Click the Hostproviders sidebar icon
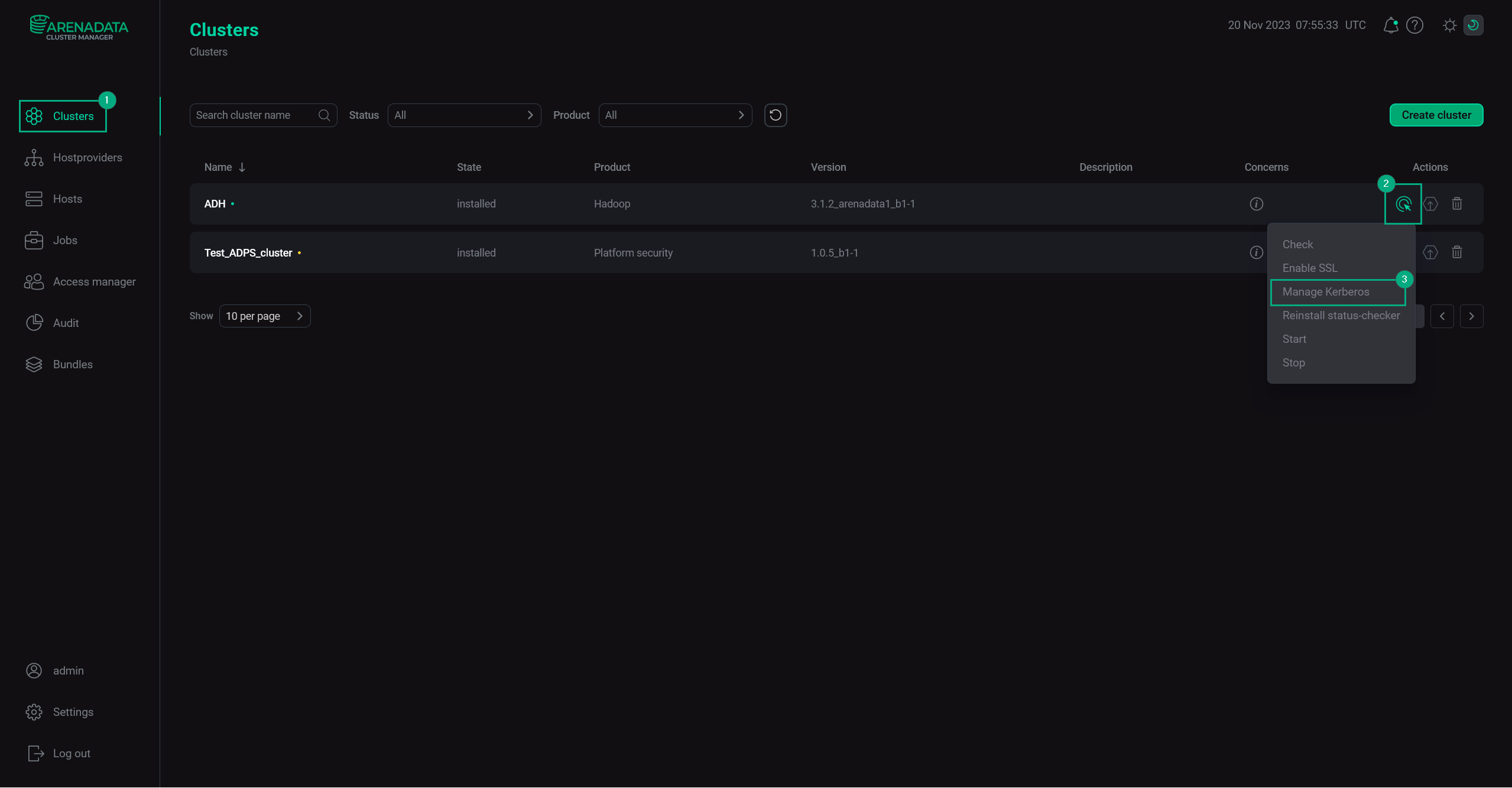The image size is (1512, 788). pyautogui.click(x=34, y=157)
